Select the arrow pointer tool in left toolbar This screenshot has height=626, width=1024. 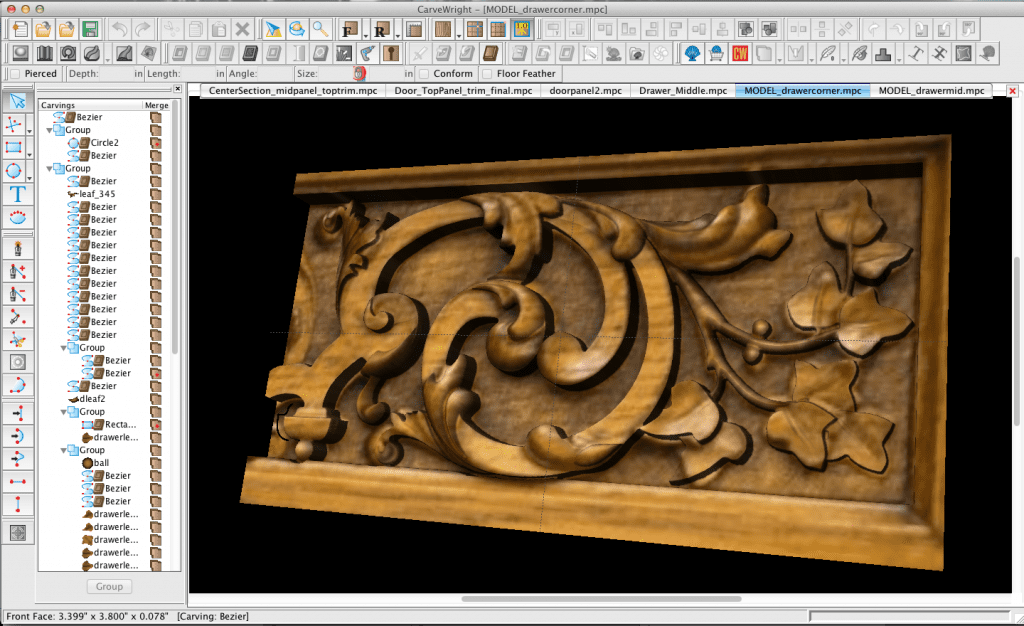pyautogui.click(x=17, y=101)
